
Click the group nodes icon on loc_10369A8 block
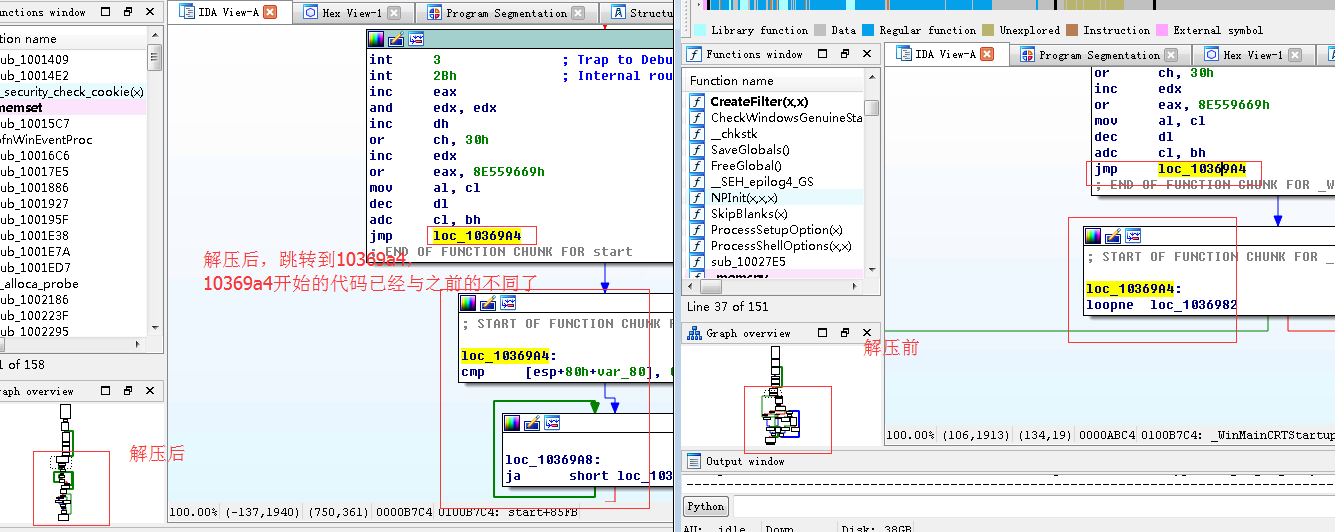(553, 423)
